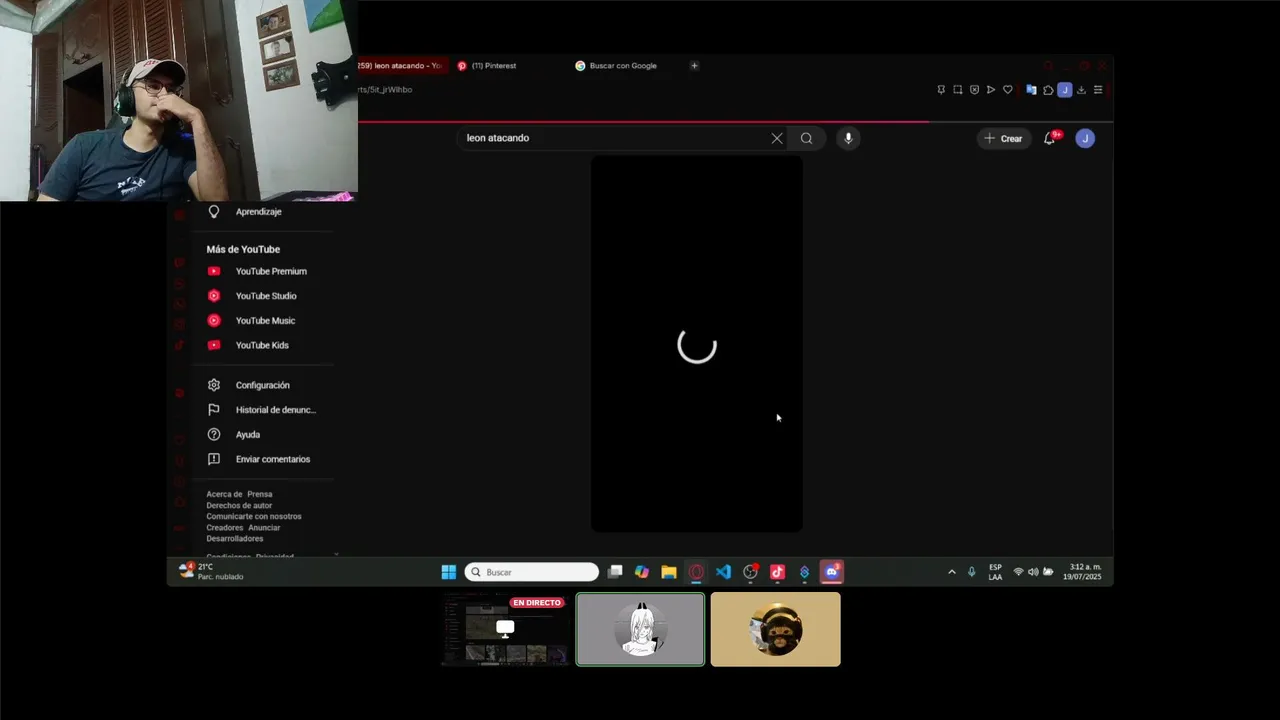Clear the YouTube search box with X
This screenshot has width=1280, height=720.
pyautogui.click(x=777, y=138)
